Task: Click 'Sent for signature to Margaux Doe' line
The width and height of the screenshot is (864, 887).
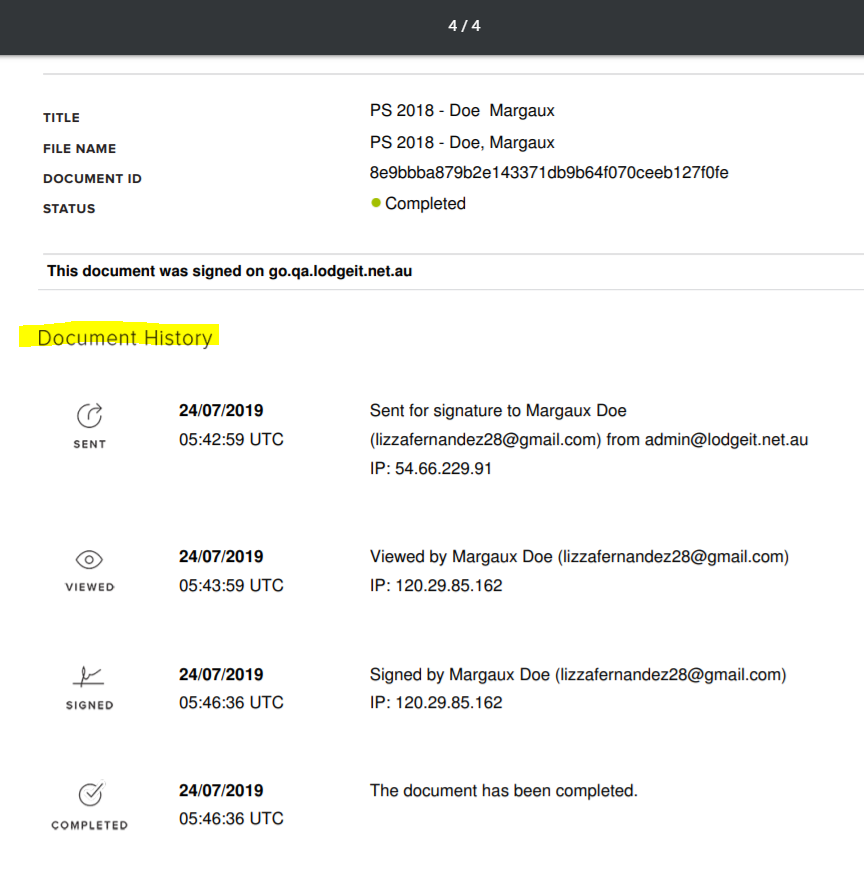Action: point(498,410)
